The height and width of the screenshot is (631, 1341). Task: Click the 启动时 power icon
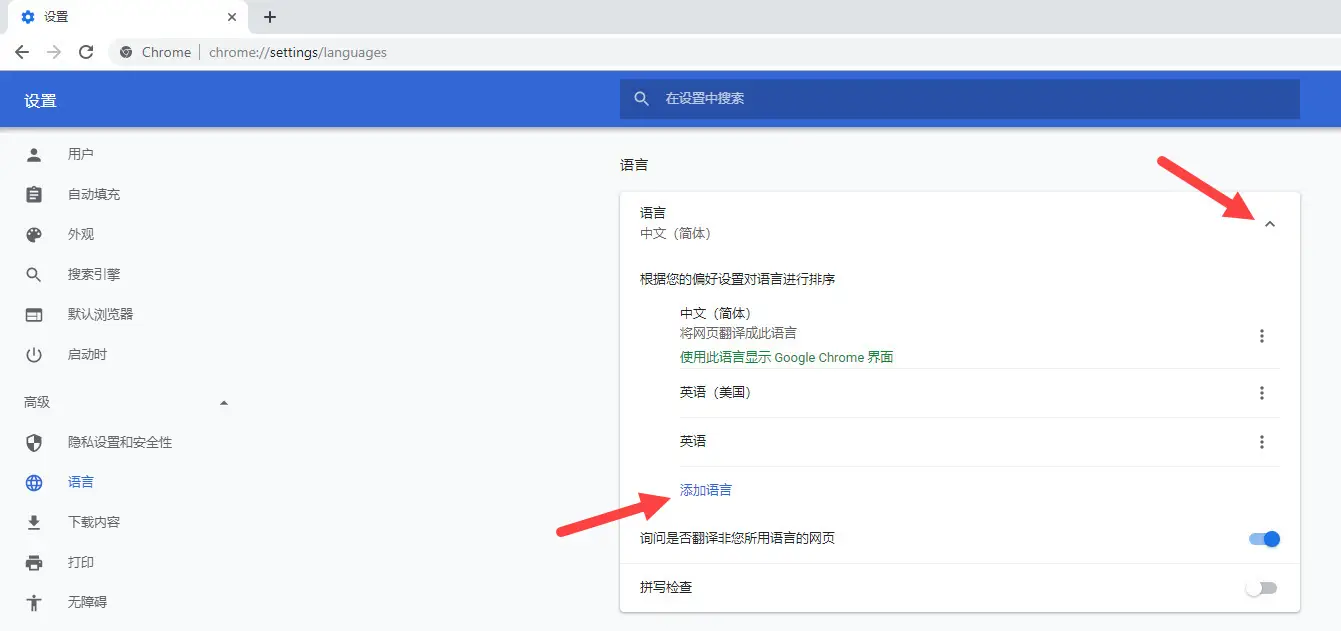[x=34, y=354]
